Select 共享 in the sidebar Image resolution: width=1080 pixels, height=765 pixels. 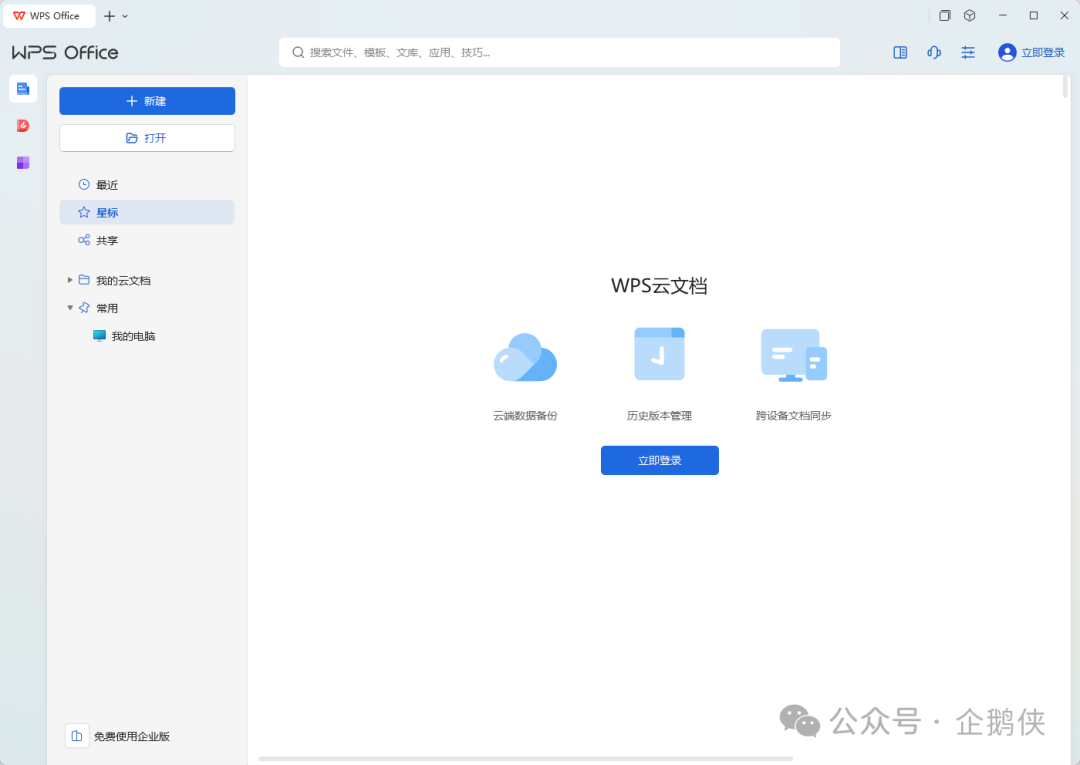(107, 241)
